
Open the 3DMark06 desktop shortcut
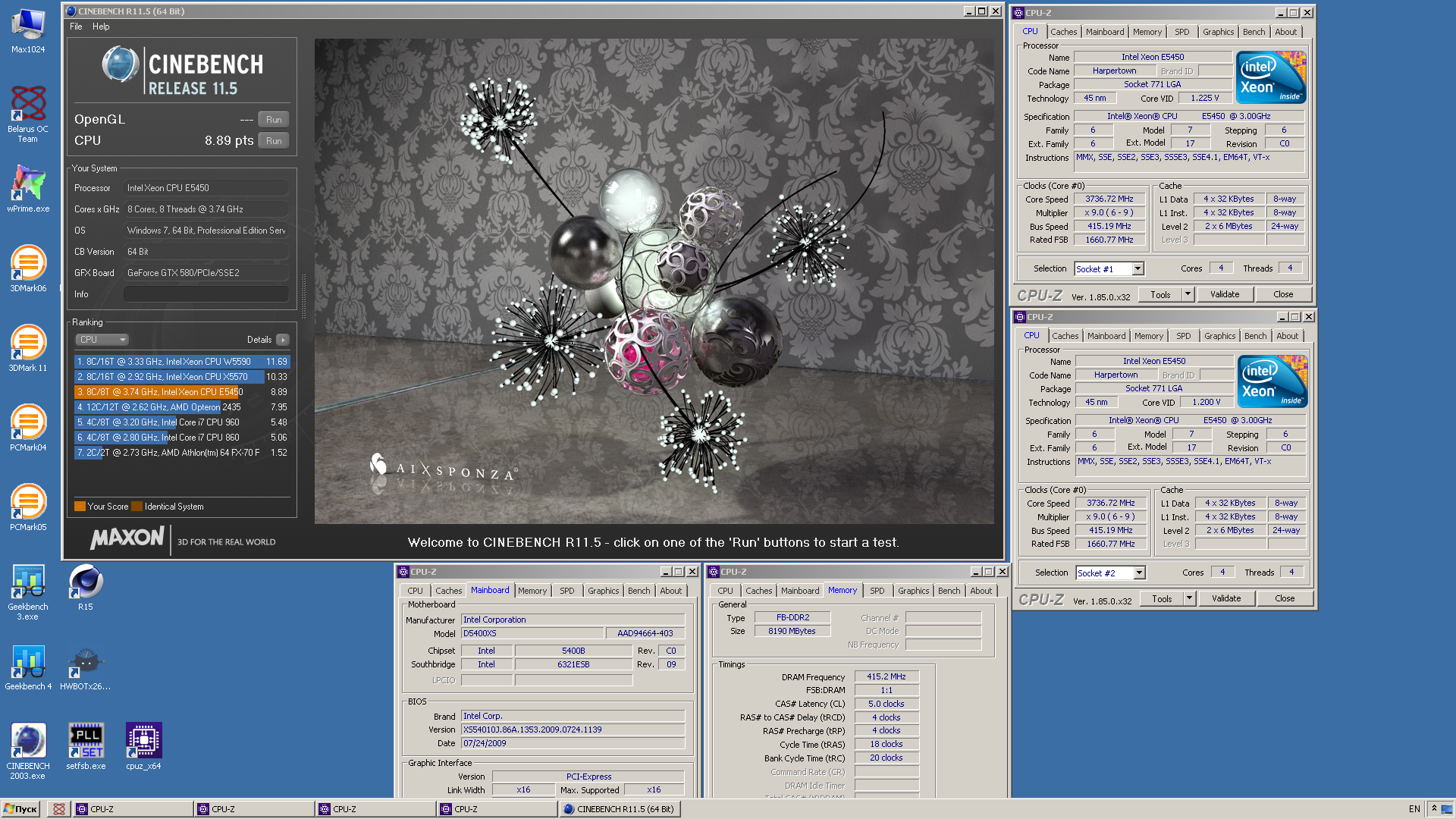coord(28,269)
